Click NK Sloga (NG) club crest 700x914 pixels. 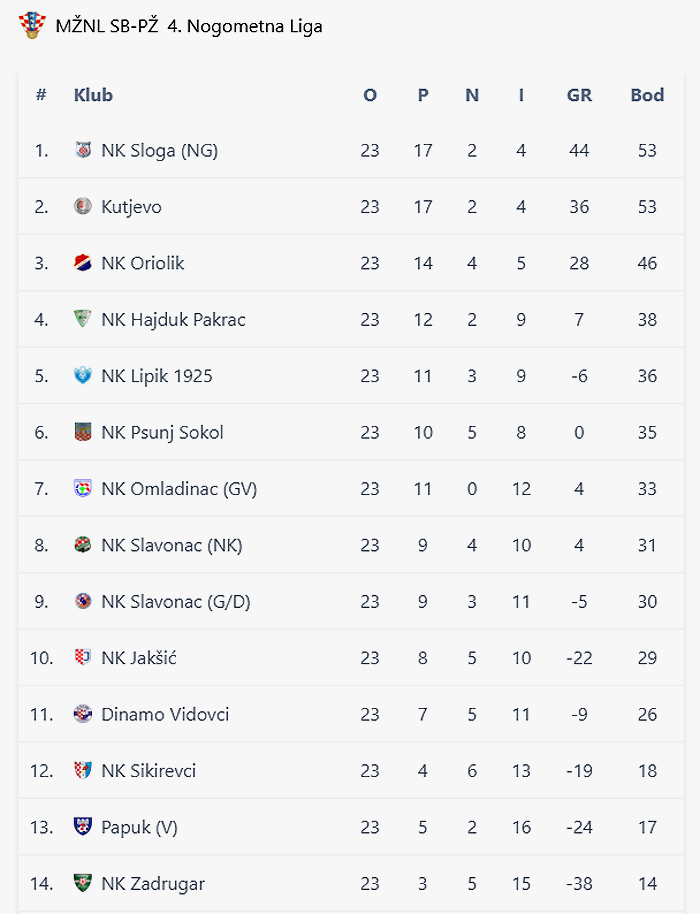coord(83,150)
